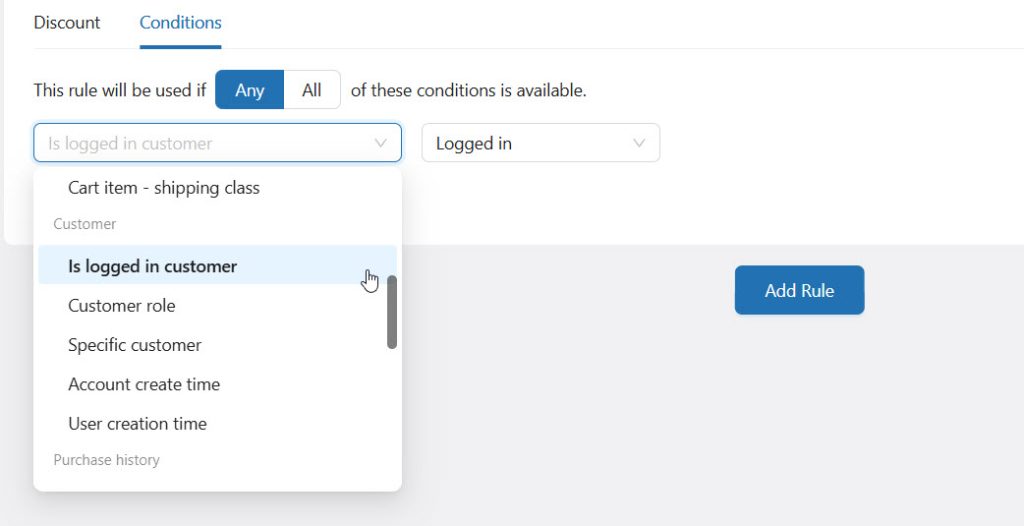Choose the Specific customer condition
Image resolution: width=1024 pixels, height=526 pixels.
coord(135,345)
